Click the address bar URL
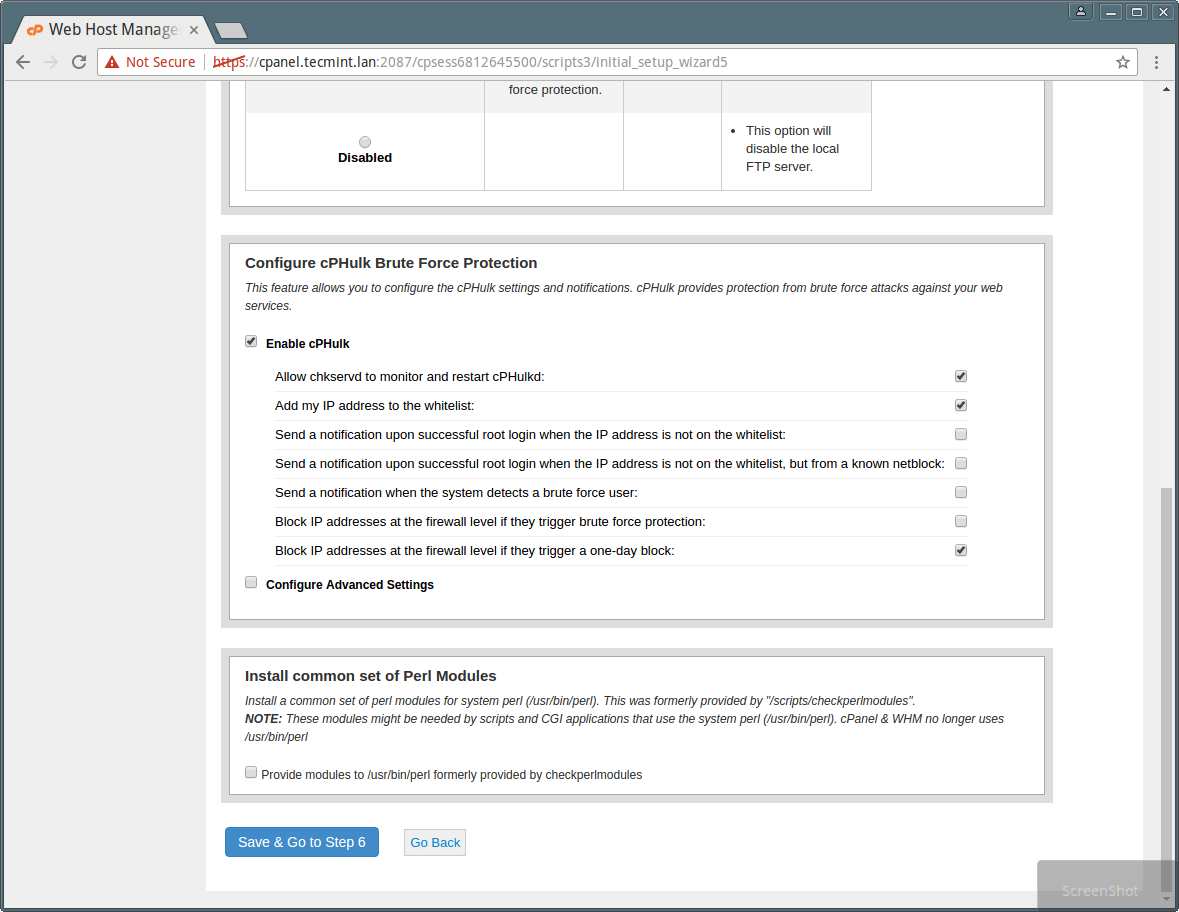1179x912 pixels. pyautogui.click(x=470, y=62)
